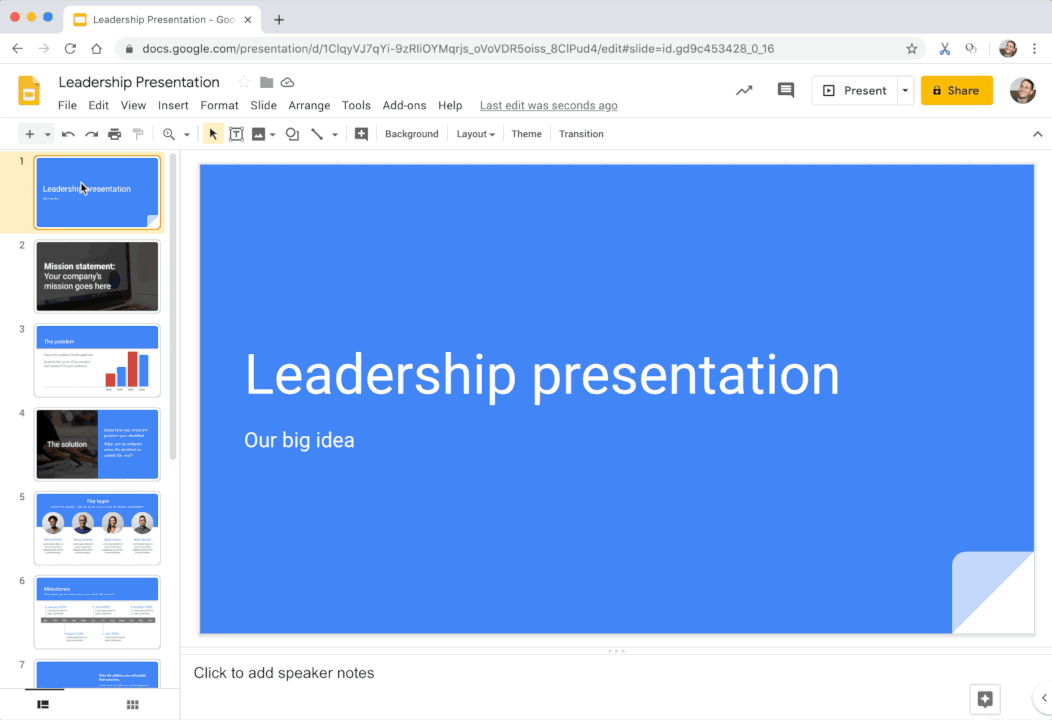Select the Text box tool
Image resolution: width=1052 pixels, height=720 pixels.
(236, 133)
